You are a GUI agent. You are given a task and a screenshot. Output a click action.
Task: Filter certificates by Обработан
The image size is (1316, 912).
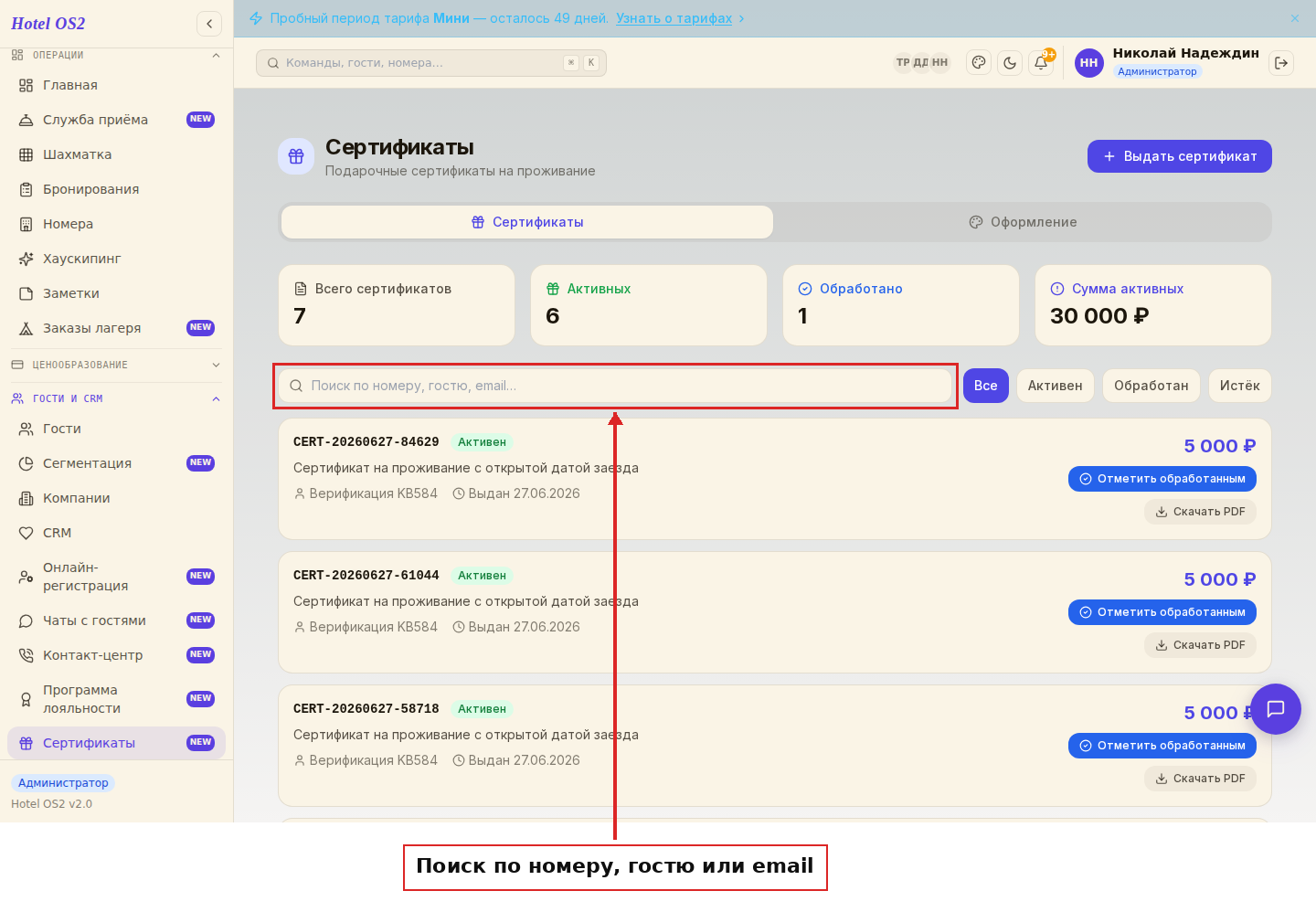(1151, 386)
